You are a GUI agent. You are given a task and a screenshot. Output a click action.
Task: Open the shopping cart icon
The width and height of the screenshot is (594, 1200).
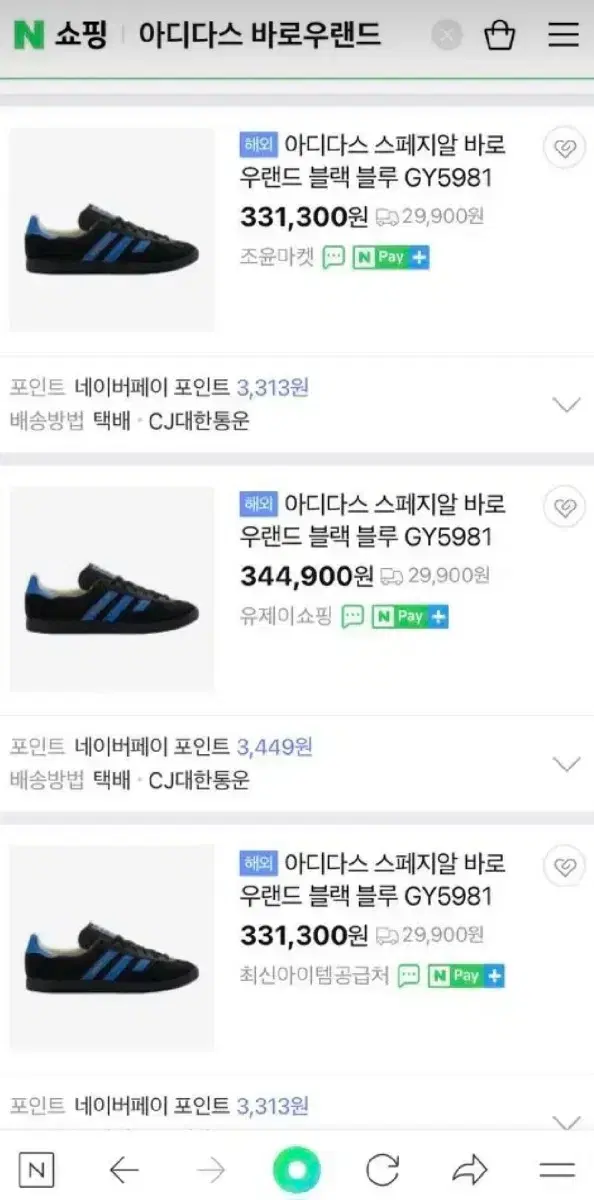(x=499, y=34)
